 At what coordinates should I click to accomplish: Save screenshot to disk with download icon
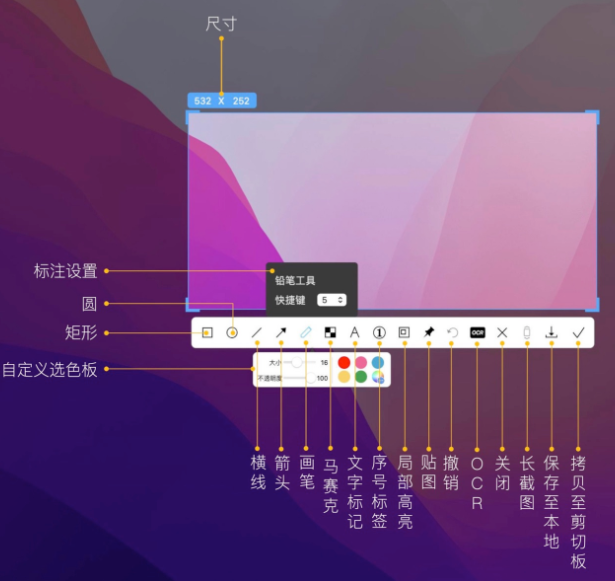(551, 333)
